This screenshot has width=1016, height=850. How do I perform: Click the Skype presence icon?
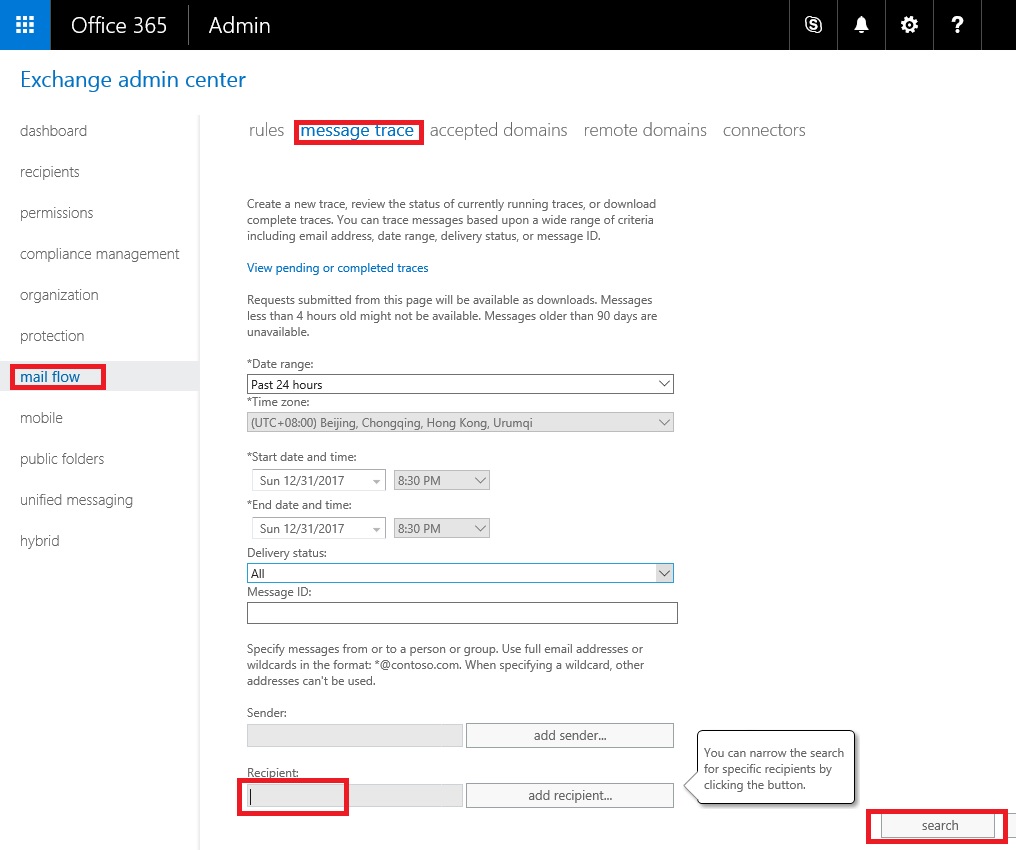point(812,25)
